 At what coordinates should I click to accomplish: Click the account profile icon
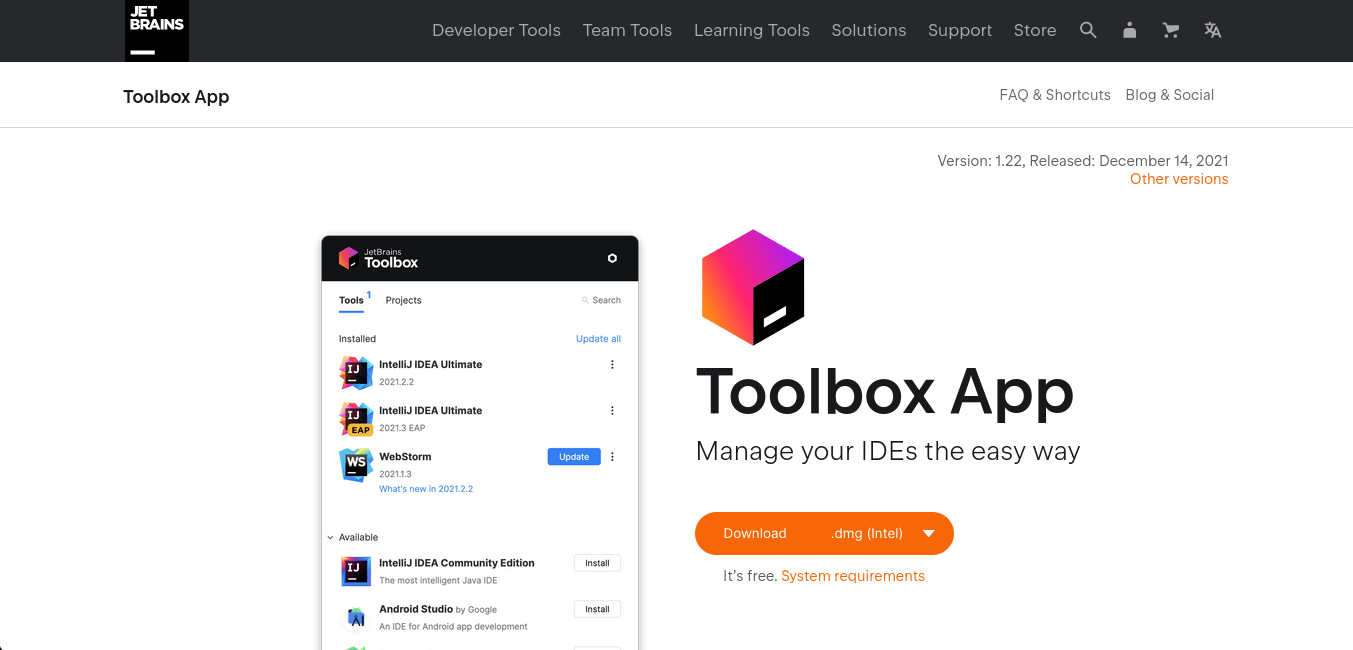point(1129,30)
